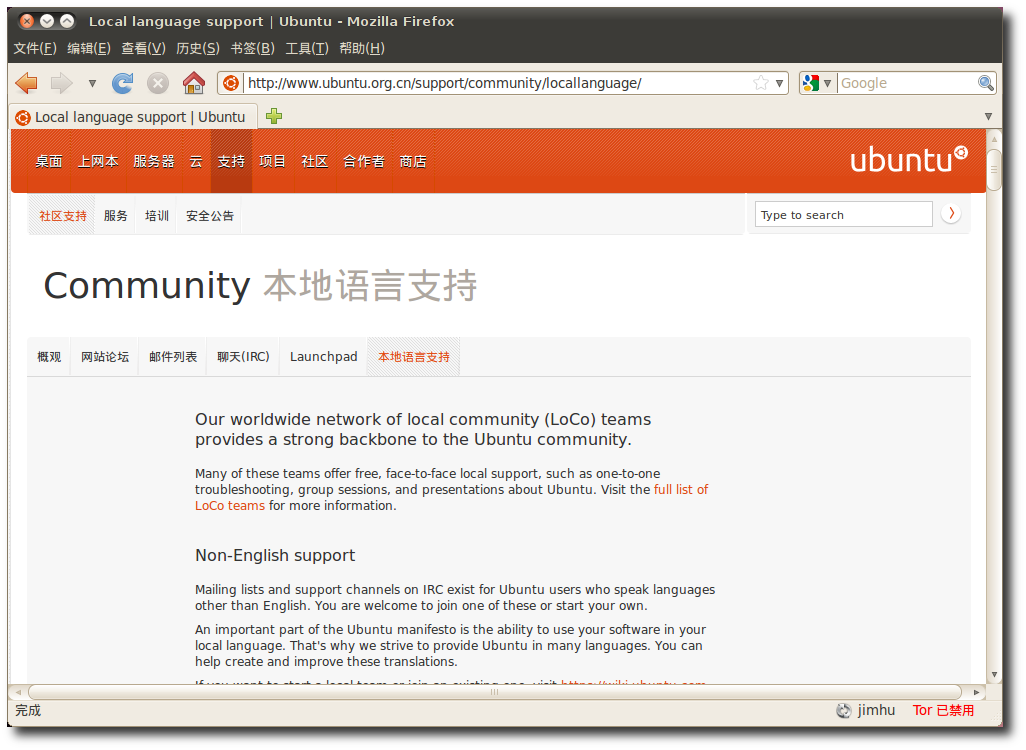Image resolution: width=1026 pixels, height=750 pixels.
Task: Open a new tab with plus icon
Action: coord(274,116)
